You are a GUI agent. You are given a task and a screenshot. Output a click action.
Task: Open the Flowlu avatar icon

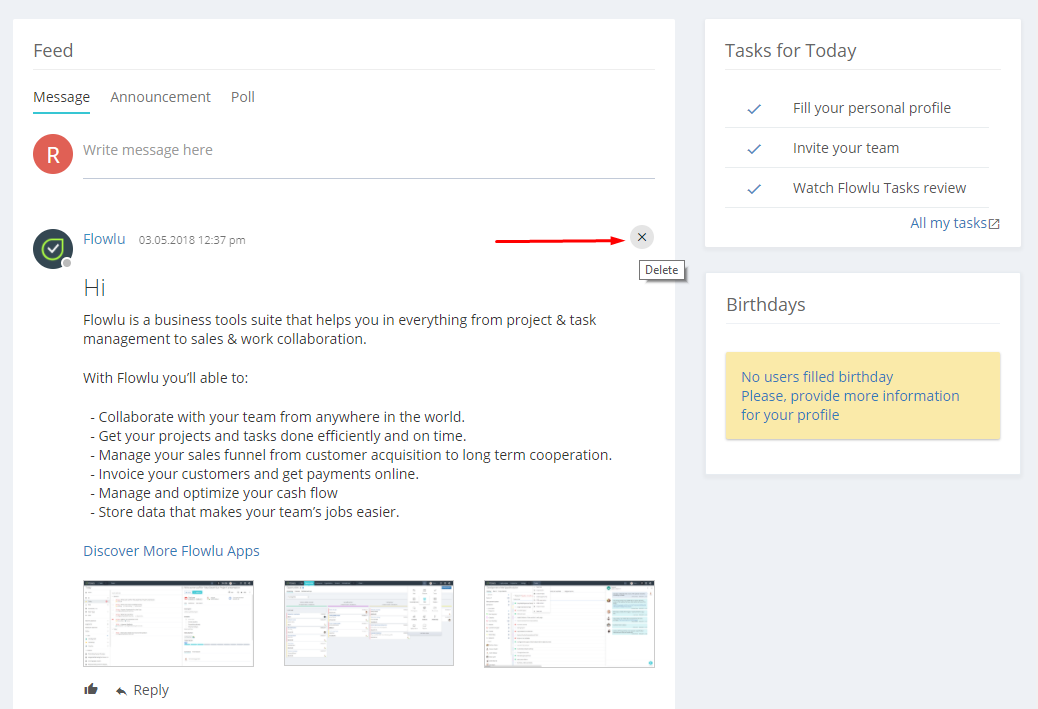[x=53, y=249]
